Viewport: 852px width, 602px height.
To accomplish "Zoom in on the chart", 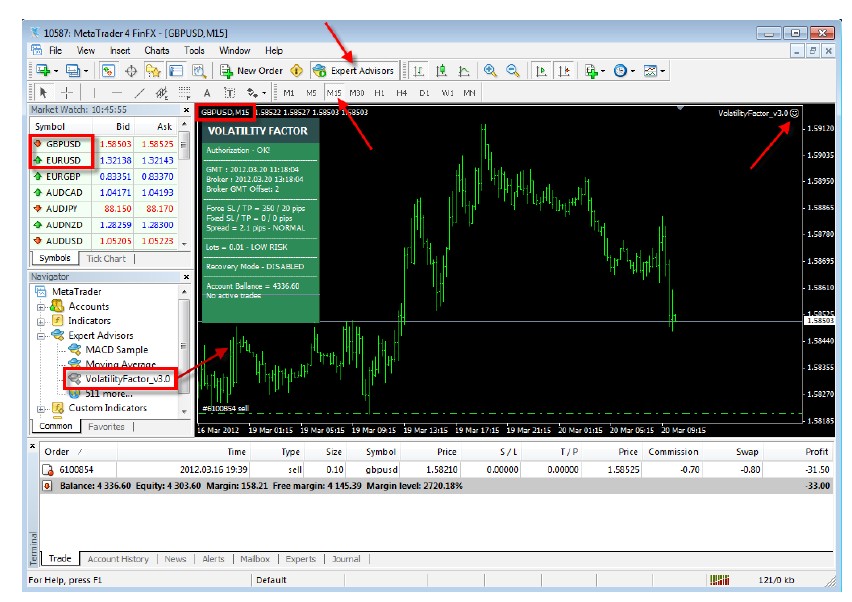I will (490, 71).
